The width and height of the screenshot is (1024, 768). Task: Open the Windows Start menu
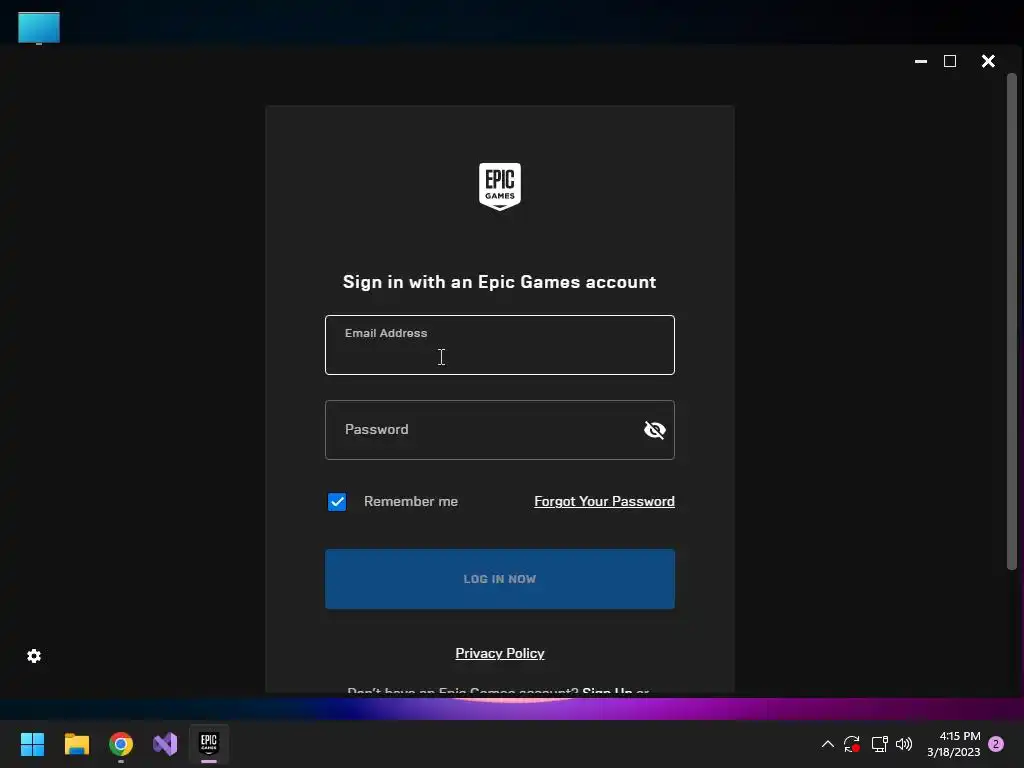coord(32,744)
